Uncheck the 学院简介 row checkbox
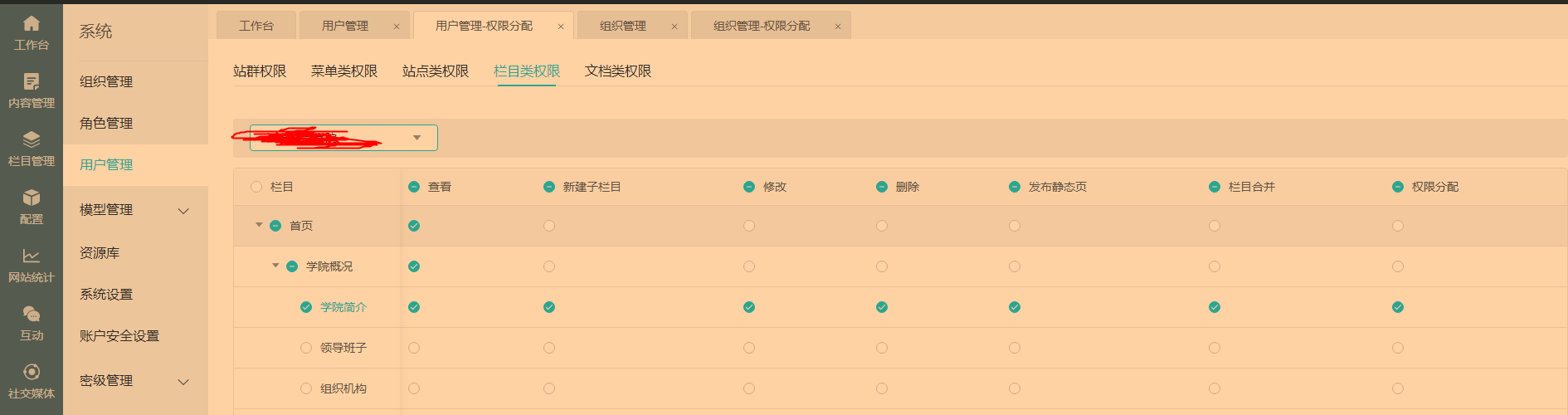 306,307
